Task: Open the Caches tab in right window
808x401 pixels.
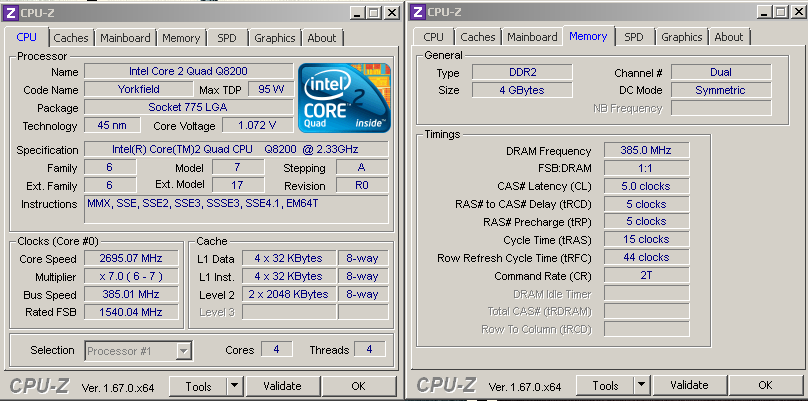Action: 478,37
